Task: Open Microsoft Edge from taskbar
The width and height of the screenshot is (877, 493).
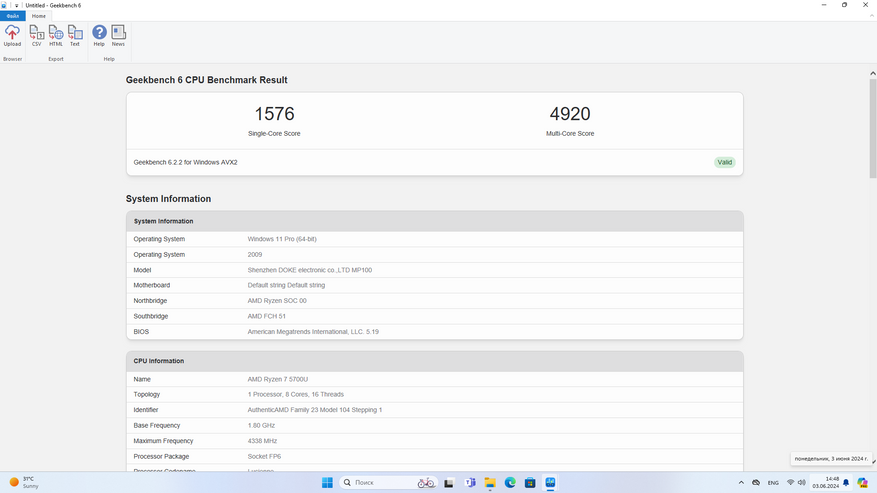Action: point(510,483)
